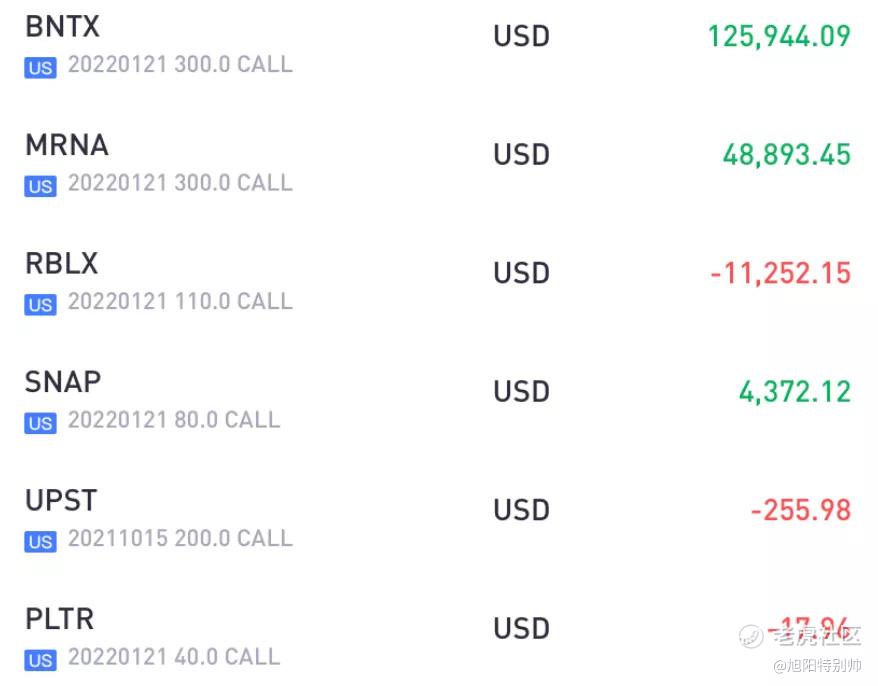The image size is (878, 686).
Task: Tap the SNAP ticker name
Action: coord(63,382)
